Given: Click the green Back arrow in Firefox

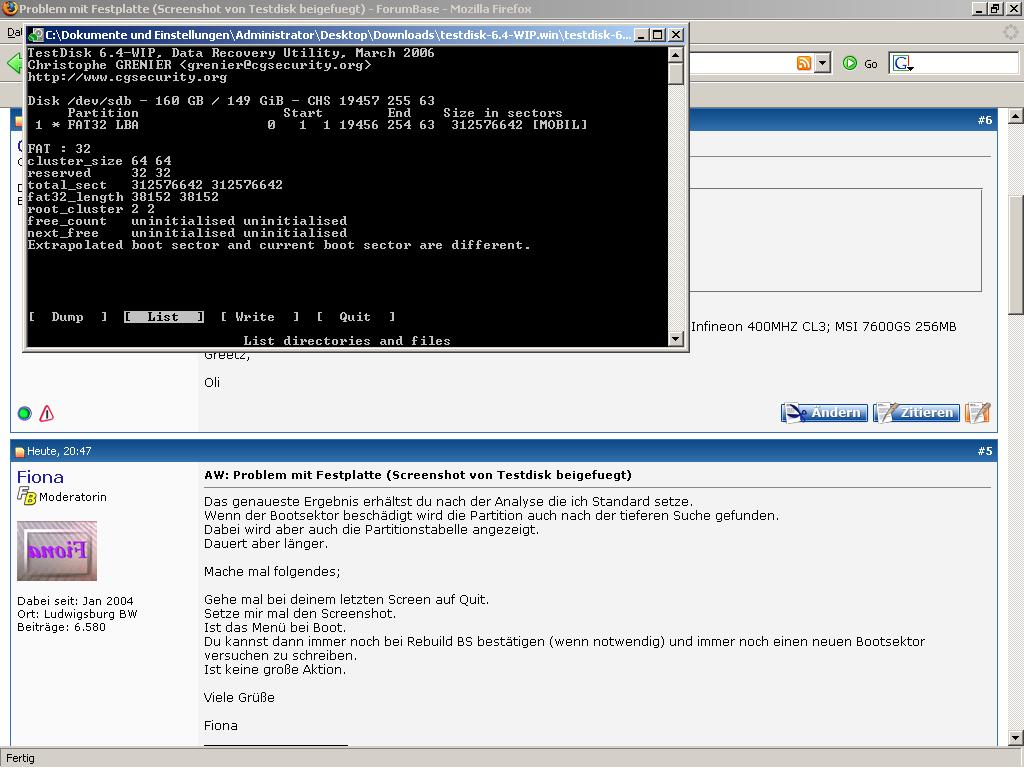Looking at the screenshot, I should [x=14, y=63].
